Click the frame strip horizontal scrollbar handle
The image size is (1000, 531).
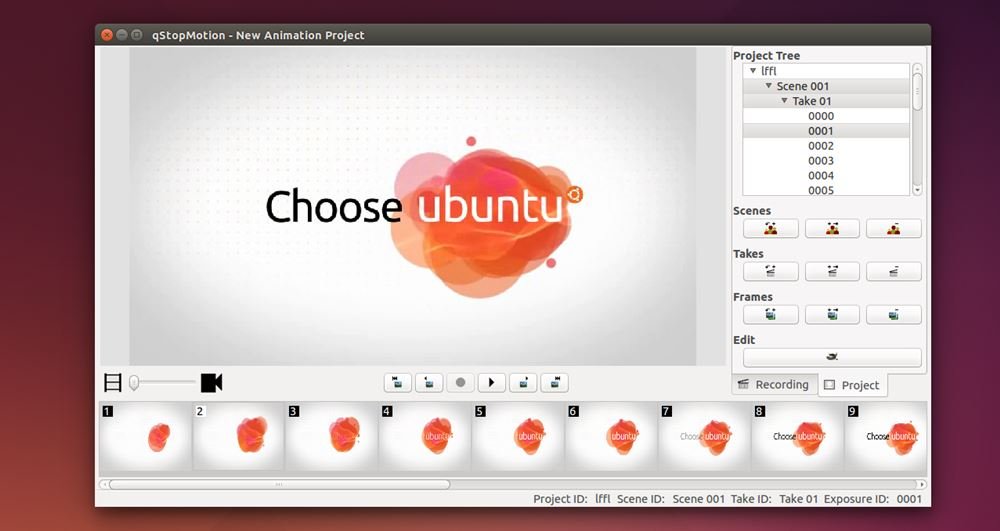[x=279, y=484]
